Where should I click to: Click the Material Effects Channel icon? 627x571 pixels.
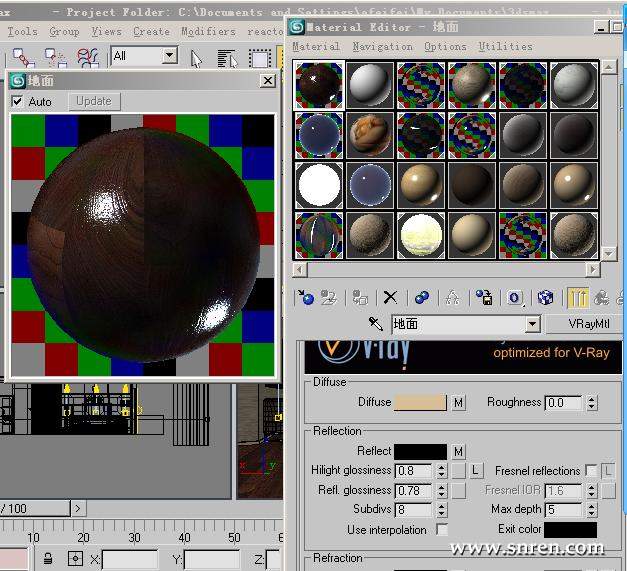click(x=514, y=297)
